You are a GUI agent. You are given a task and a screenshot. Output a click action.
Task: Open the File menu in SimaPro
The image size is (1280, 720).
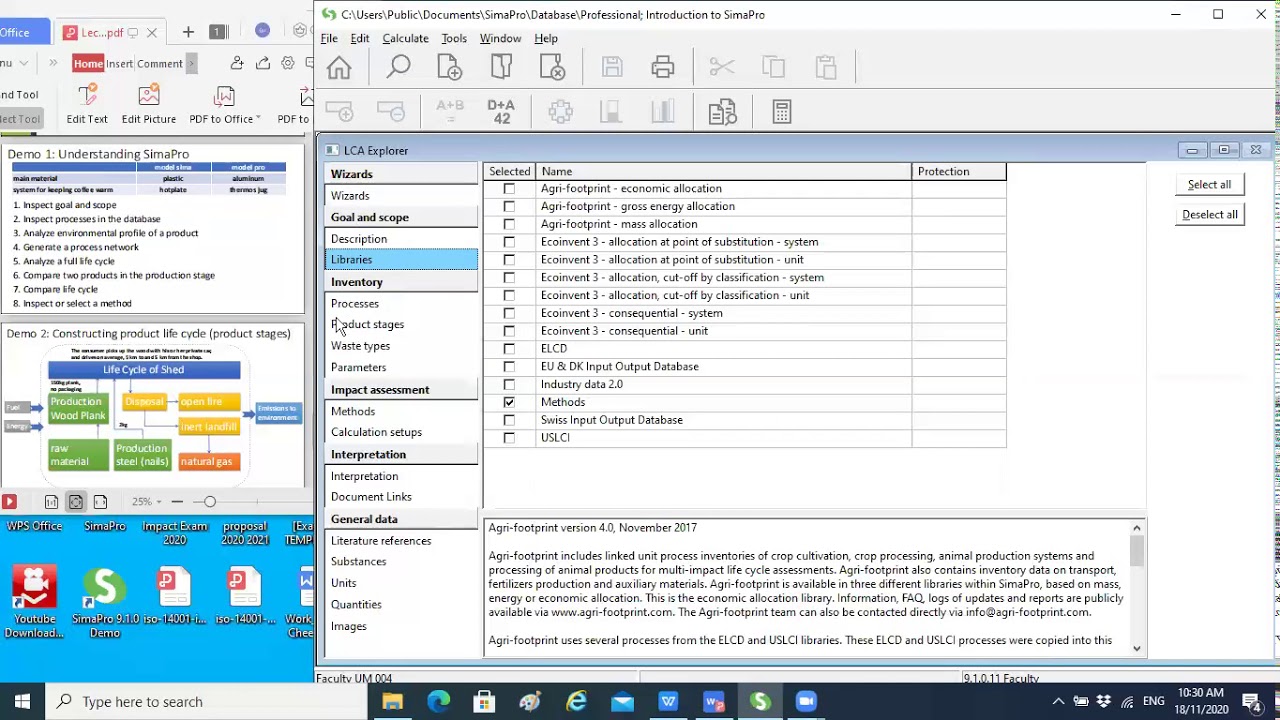[329, 38]
